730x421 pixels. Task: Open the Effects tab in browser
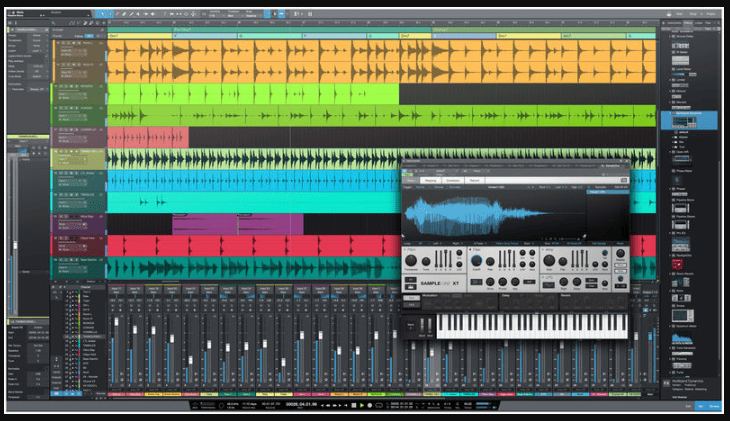tap(688, 23)
